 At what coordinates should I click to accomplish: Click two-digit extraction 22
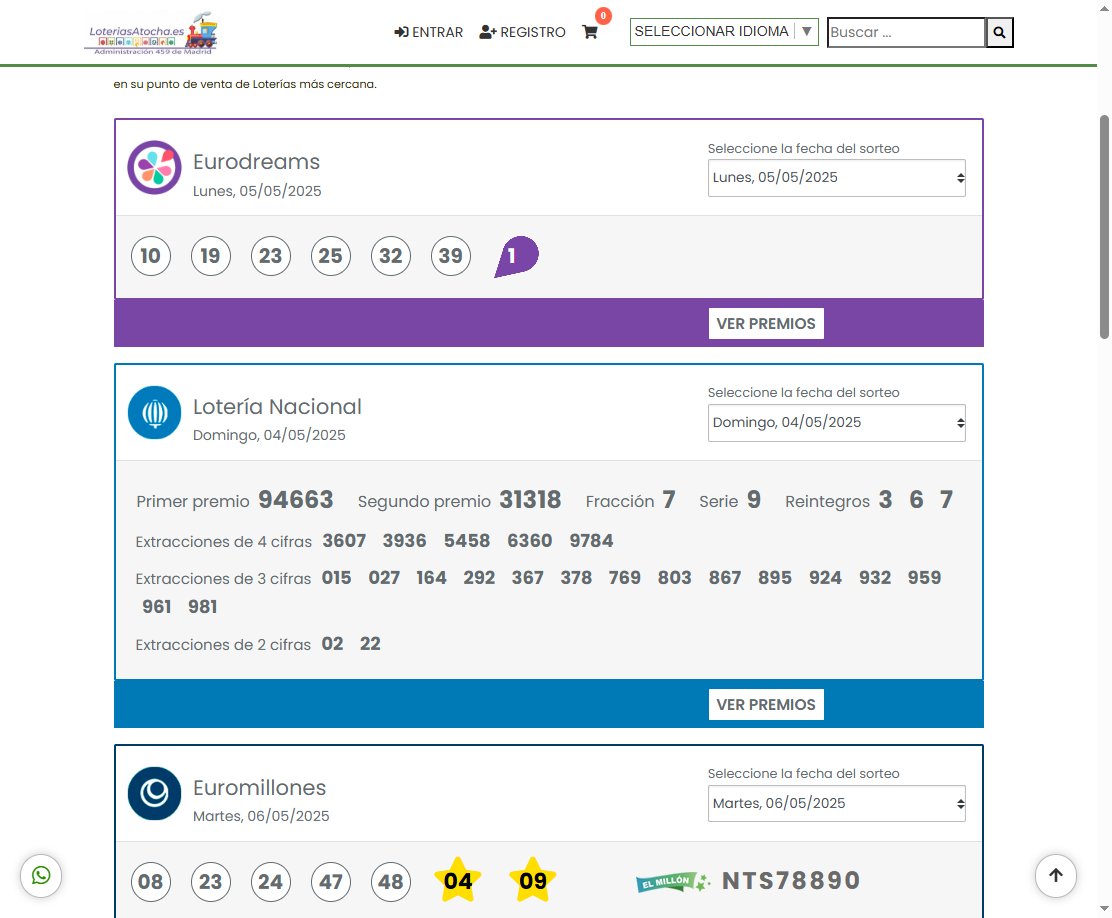point(370,643)
